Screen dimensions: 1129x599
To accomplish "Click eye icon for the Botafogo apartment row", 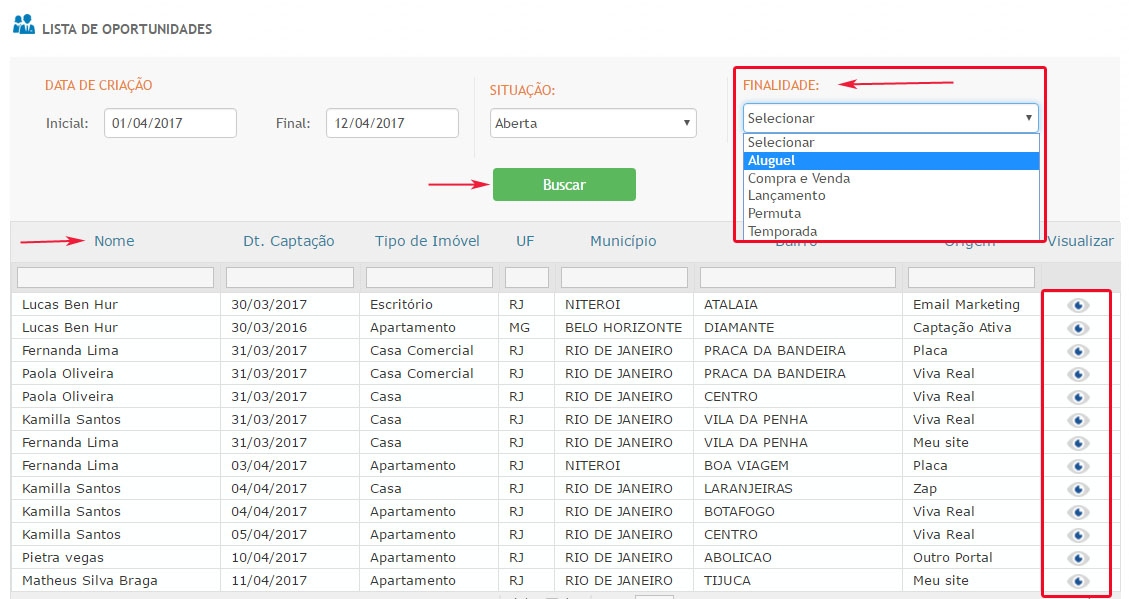I will click(1077, 512).
